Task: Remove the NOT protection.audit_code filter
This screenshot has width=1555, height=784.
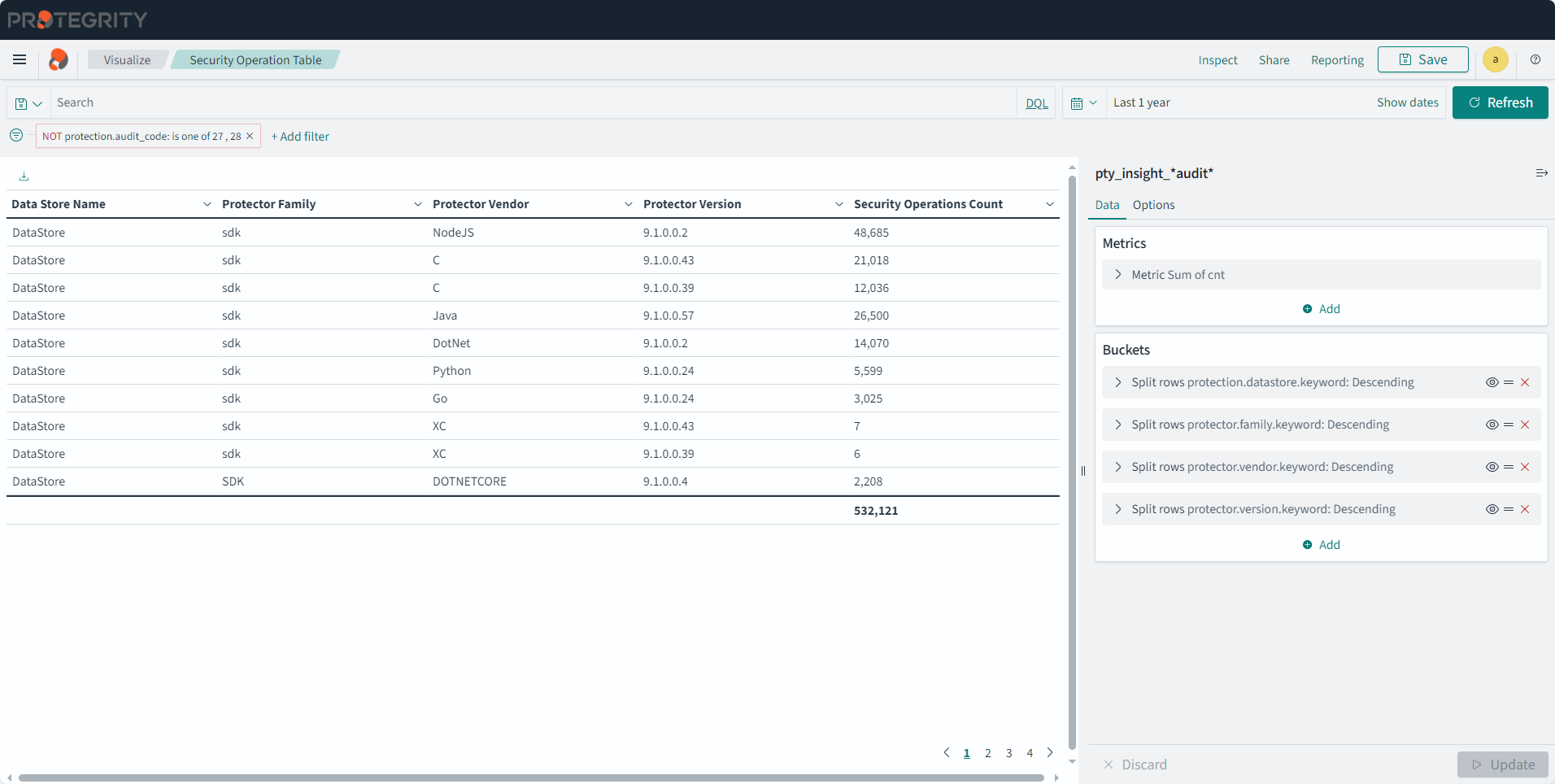Action: click(250, 136)
